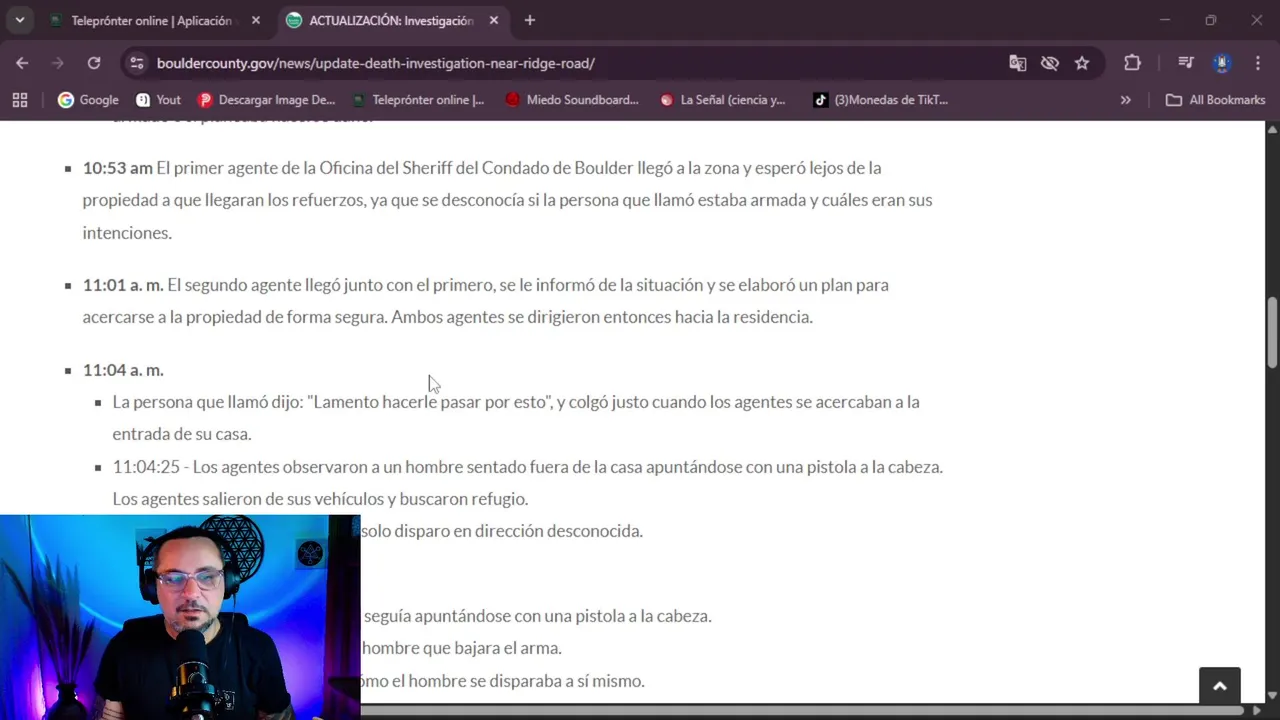Click the 11:04 a. m. timestamp heading
1280x720 pixels.
[122, 370]
